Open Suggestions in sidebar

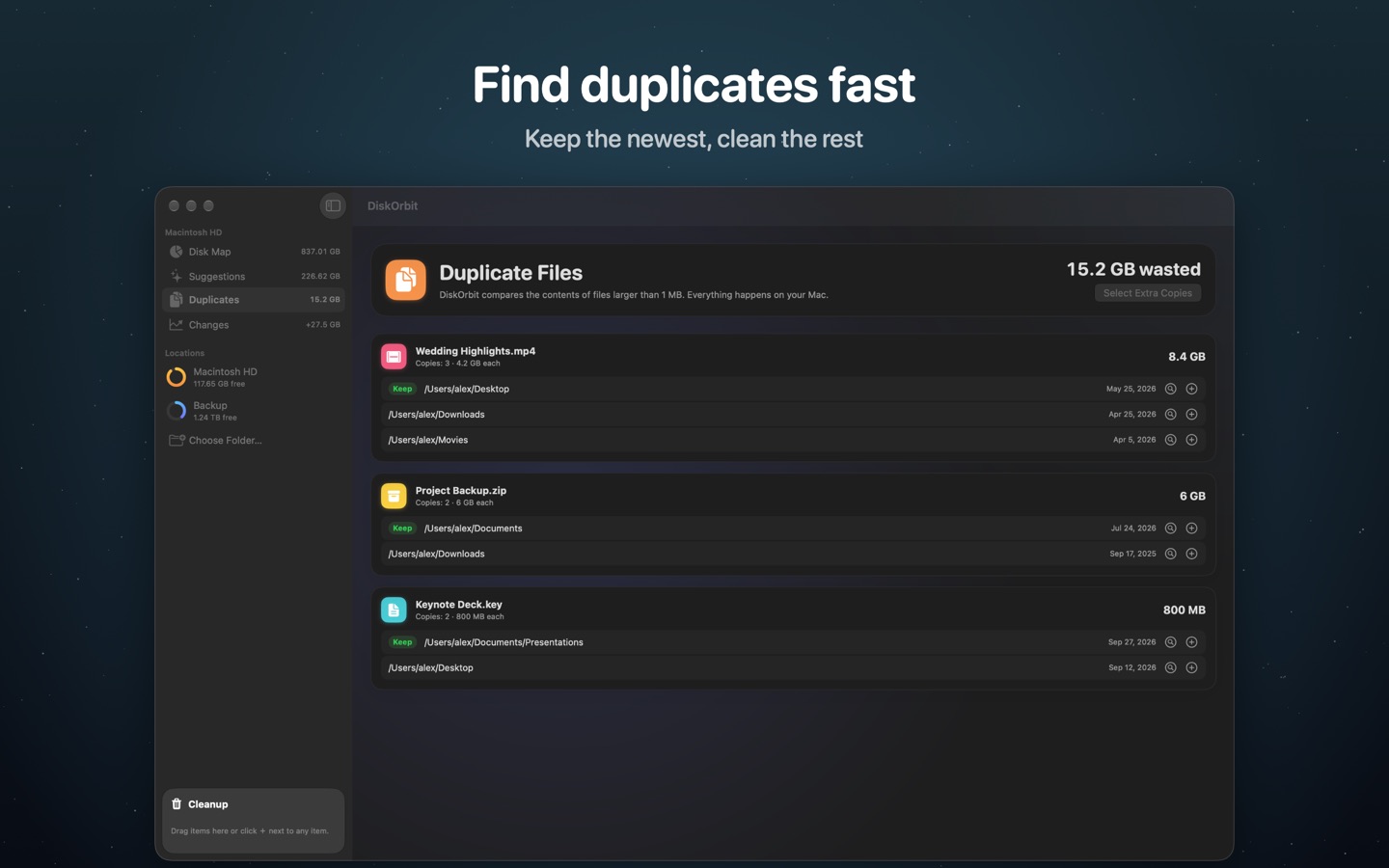pyautogui.click(x=254, y=276)
